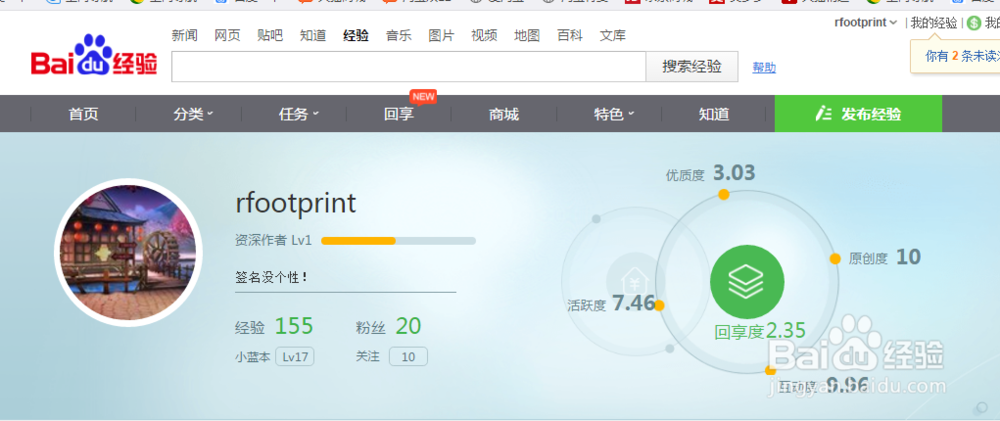The width and height of the screenshot is (1000, 421).
Task: Click the green 发布经验 button
Action: point(858,114)
